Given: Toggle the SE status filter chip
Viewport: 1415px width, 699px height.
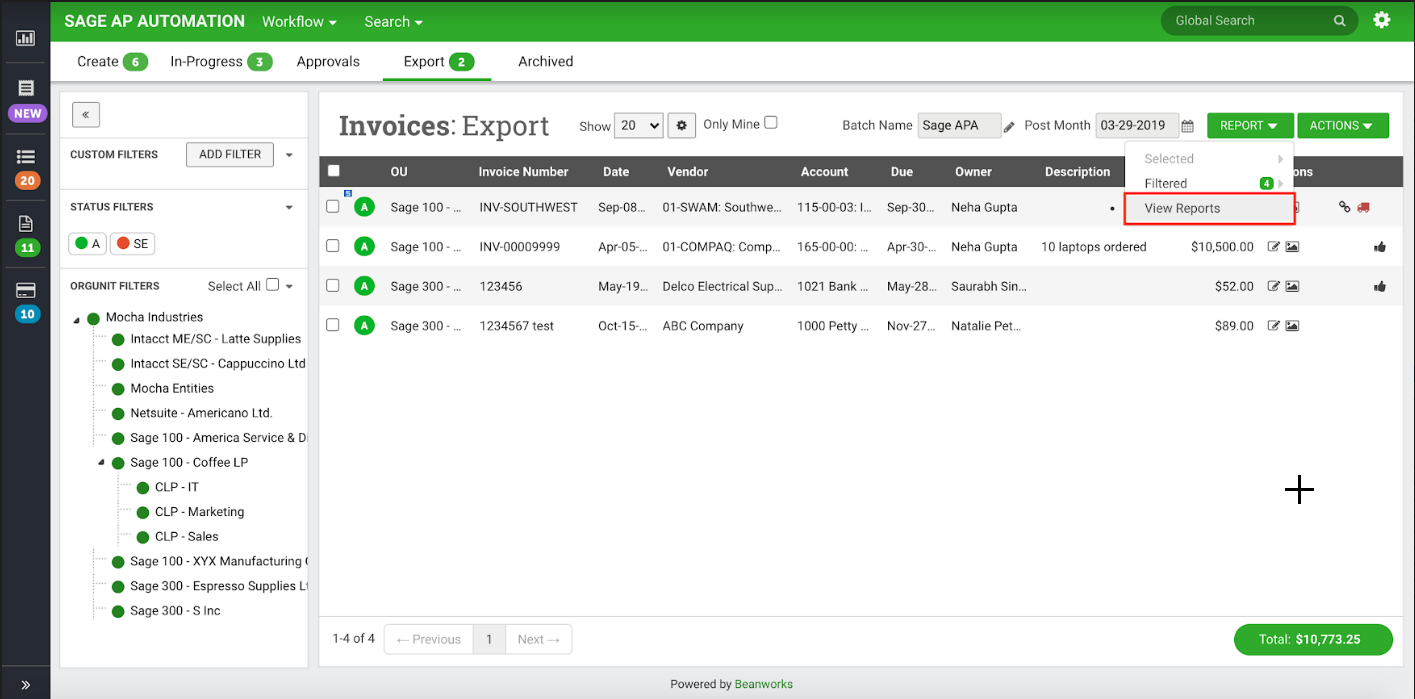Looking at the screenshot, I should click(133, 244).
